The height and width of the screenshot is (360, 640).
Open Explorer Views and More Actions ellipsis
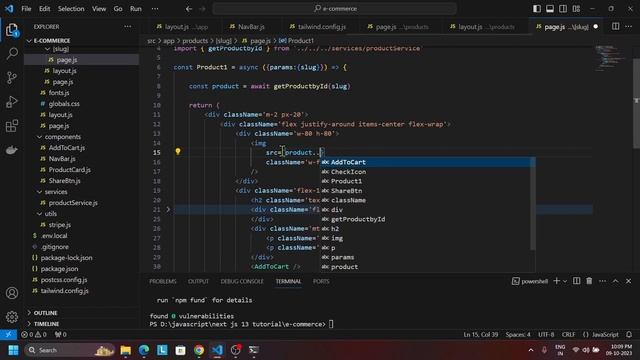[128, 27]
